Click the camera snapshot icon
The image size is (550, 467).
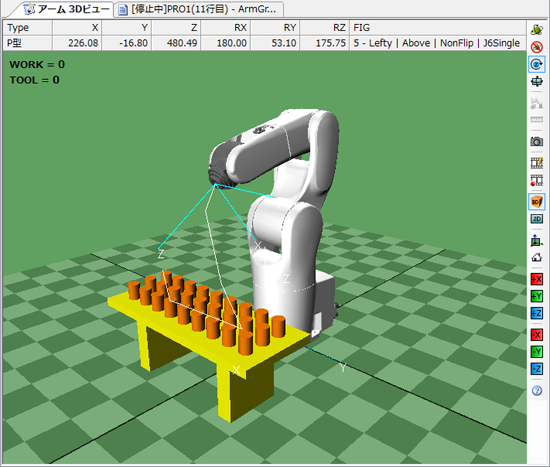pos(537,142)
